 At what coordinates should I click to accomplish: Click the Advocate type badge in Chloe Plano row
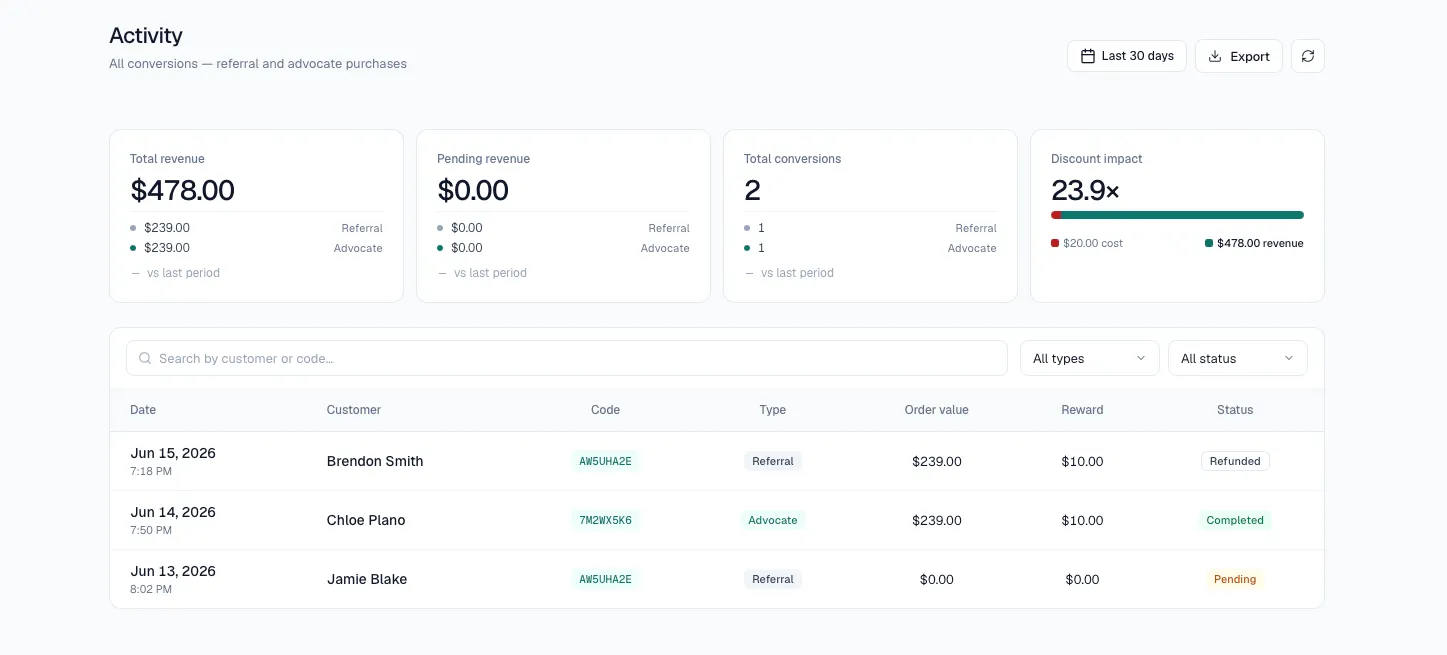pos(773,520)
